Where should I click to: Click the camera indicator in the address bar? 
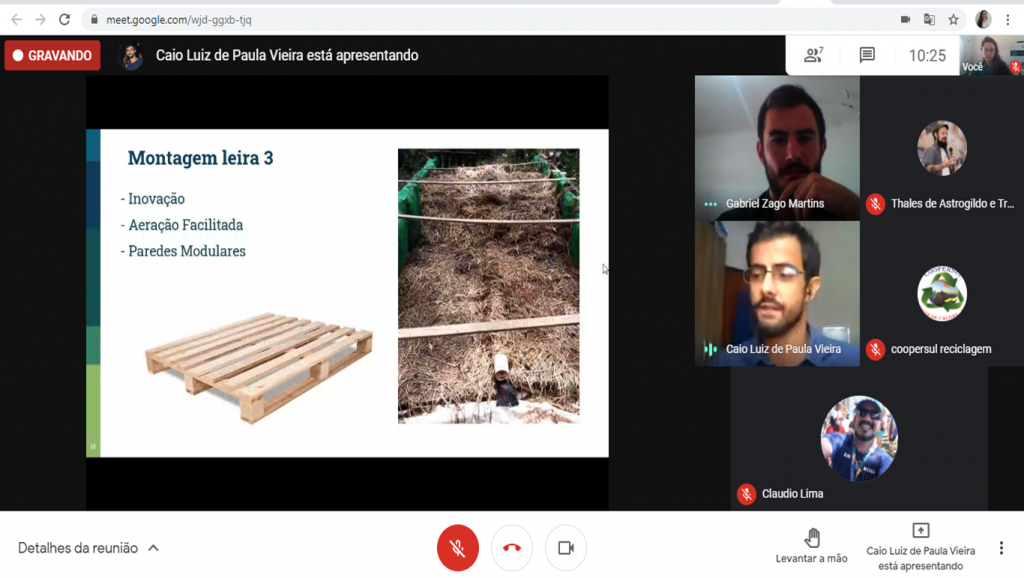click(905, 20)
